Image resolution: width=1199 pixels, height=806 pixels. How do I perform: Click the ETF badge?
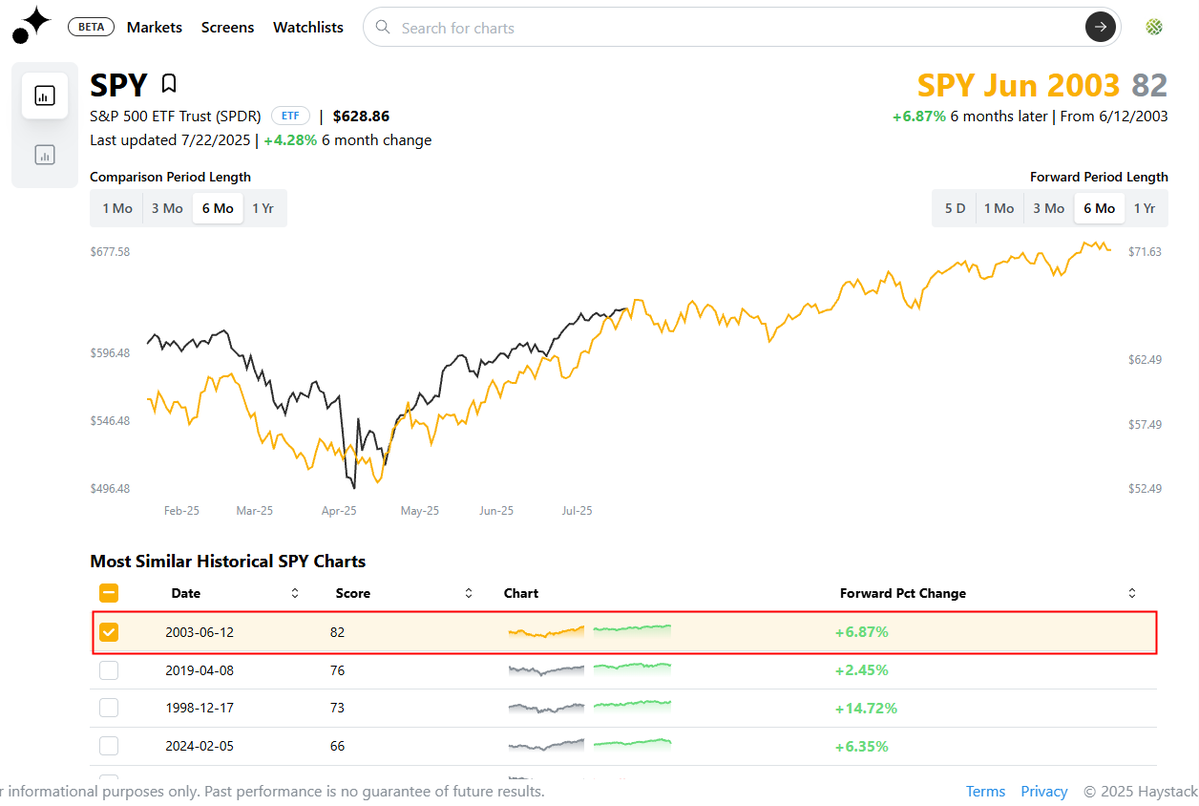pos(290,115)
